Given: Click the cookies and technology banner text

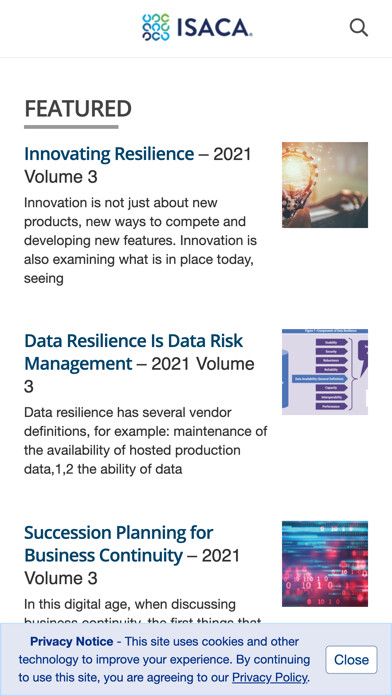Looking at the screenshot, I should (x=164, y=660).
